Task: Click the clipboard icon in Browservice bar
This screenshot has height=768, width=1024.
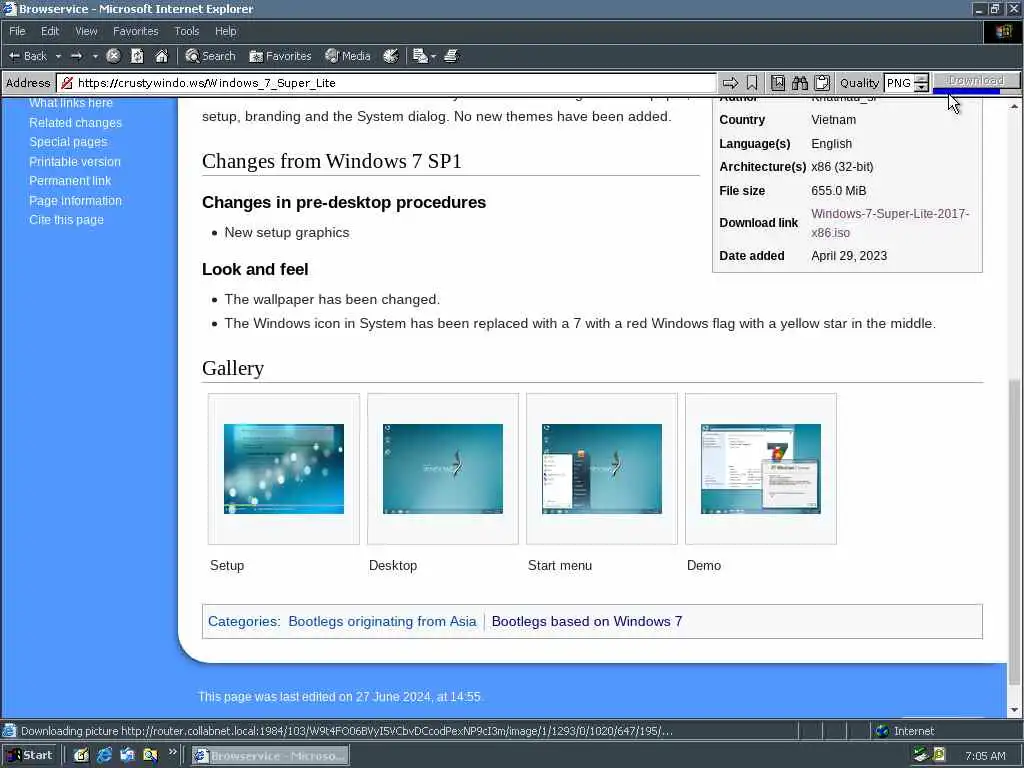Action: (x=822, y=83)
